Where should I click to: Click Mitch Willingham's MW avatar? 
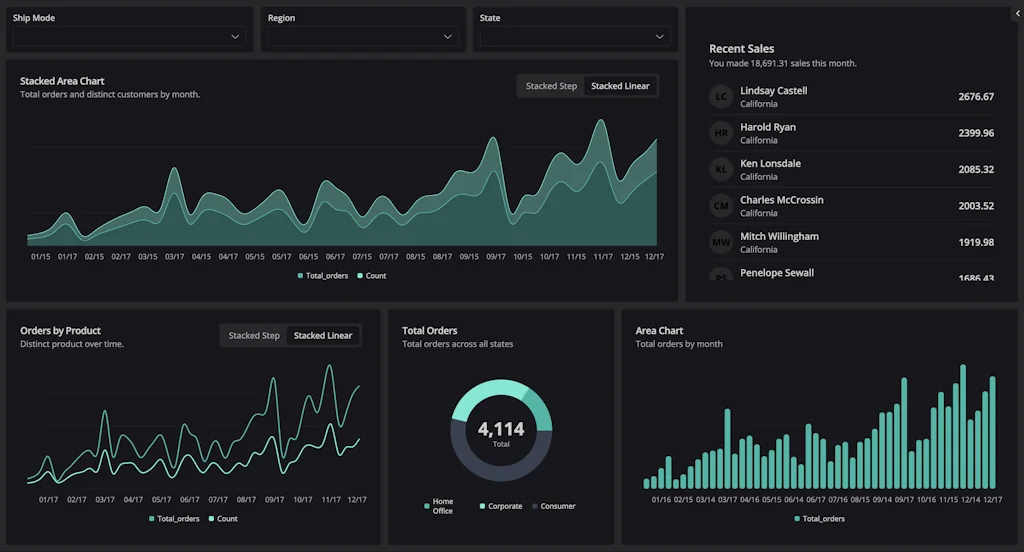(721, 242)
